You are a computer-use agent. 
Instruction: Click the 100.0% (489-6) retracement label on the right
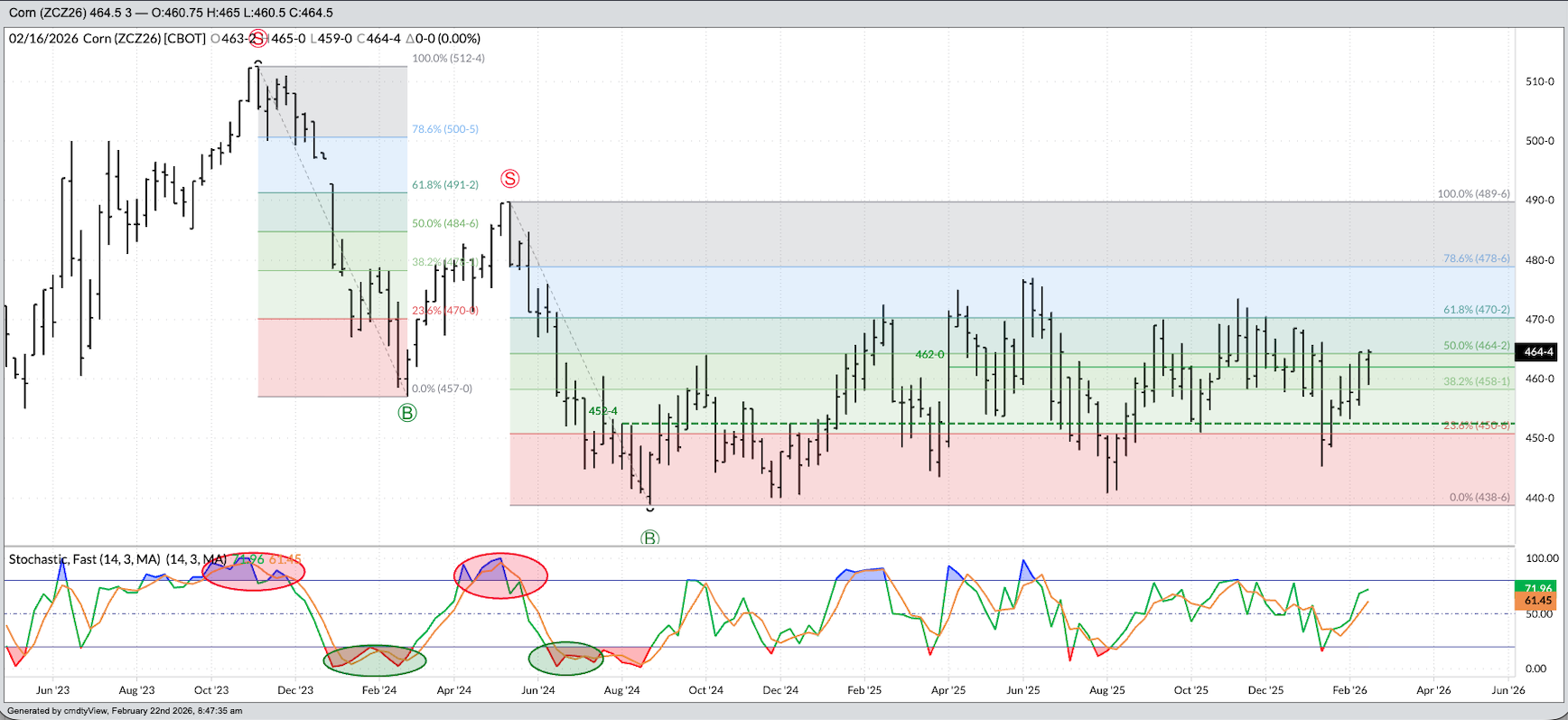tap(1473, 194)
